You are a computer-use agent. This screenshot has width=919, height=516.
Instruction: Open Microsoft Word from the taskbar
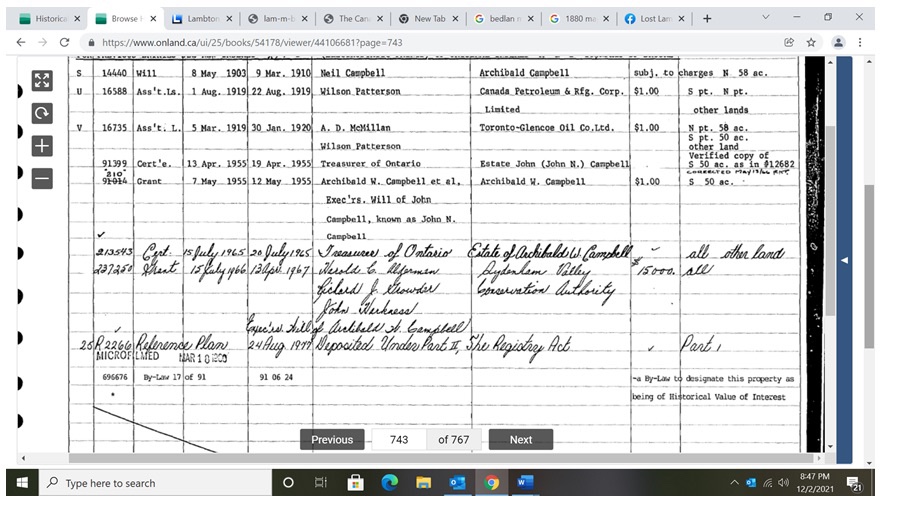[525, 483]
